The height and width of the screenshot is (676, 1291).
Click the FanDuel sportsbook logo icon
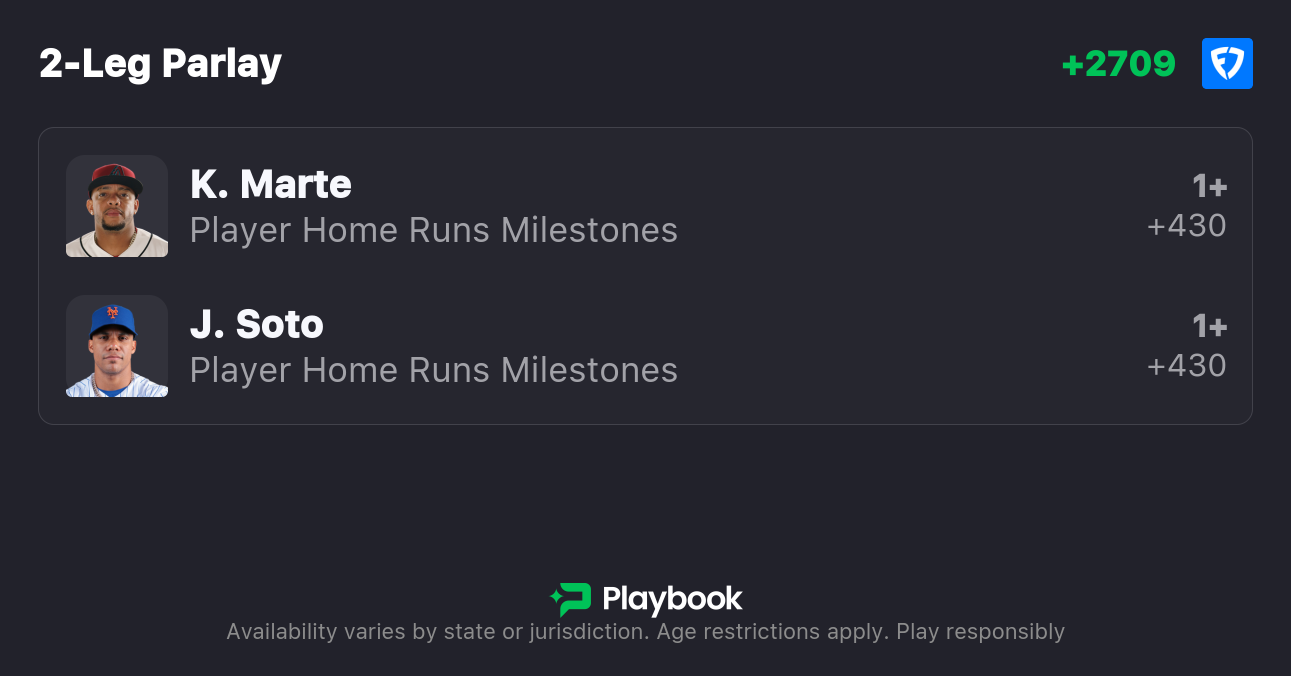point(1227,64)
